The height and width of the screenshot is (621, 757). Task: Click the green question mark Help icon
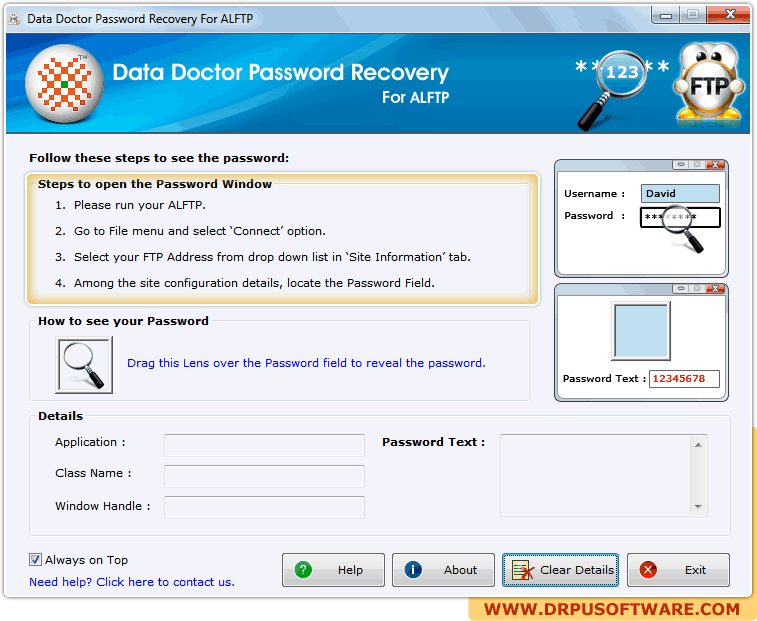pos(303,570)
